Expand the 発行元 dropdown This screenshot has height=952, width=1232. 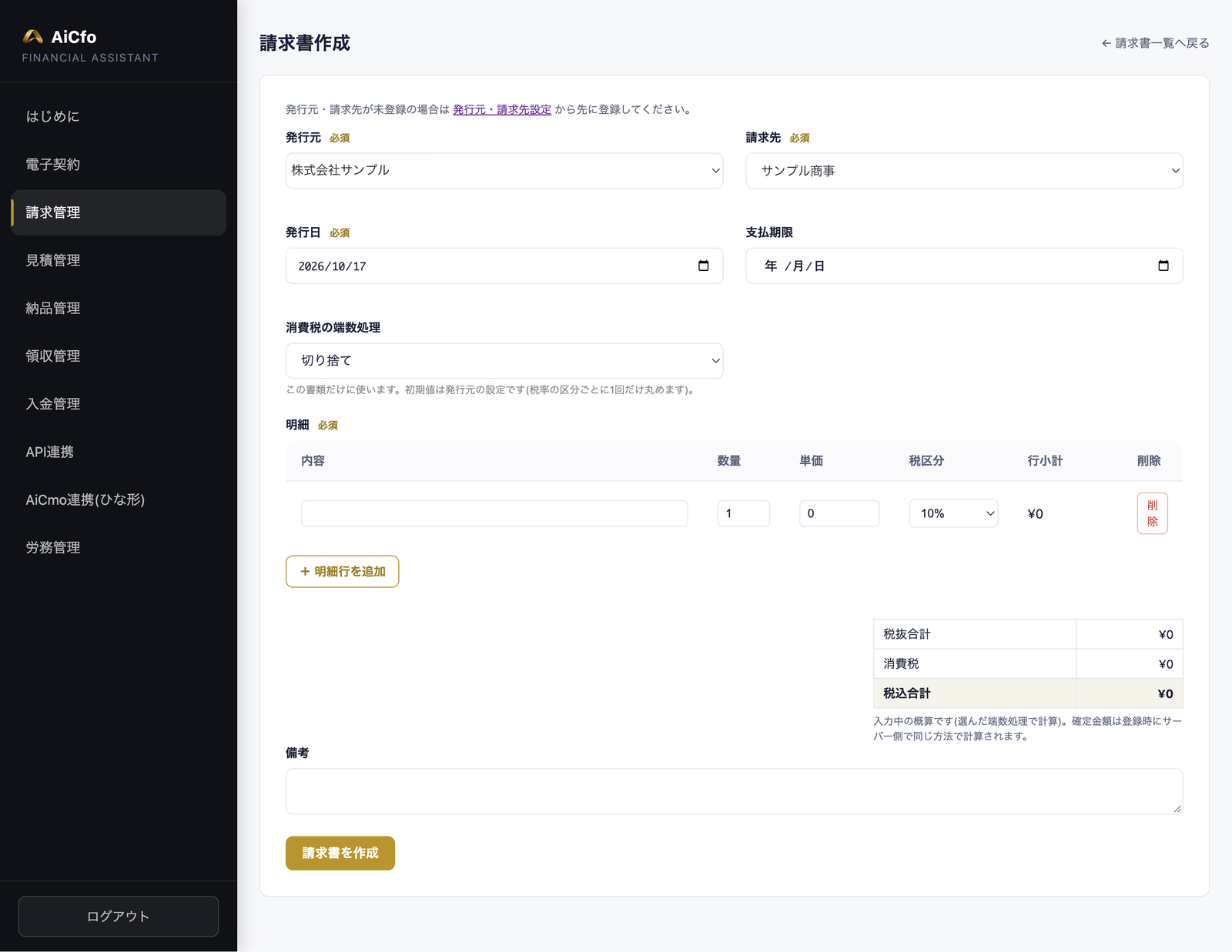tap(504, 170)
